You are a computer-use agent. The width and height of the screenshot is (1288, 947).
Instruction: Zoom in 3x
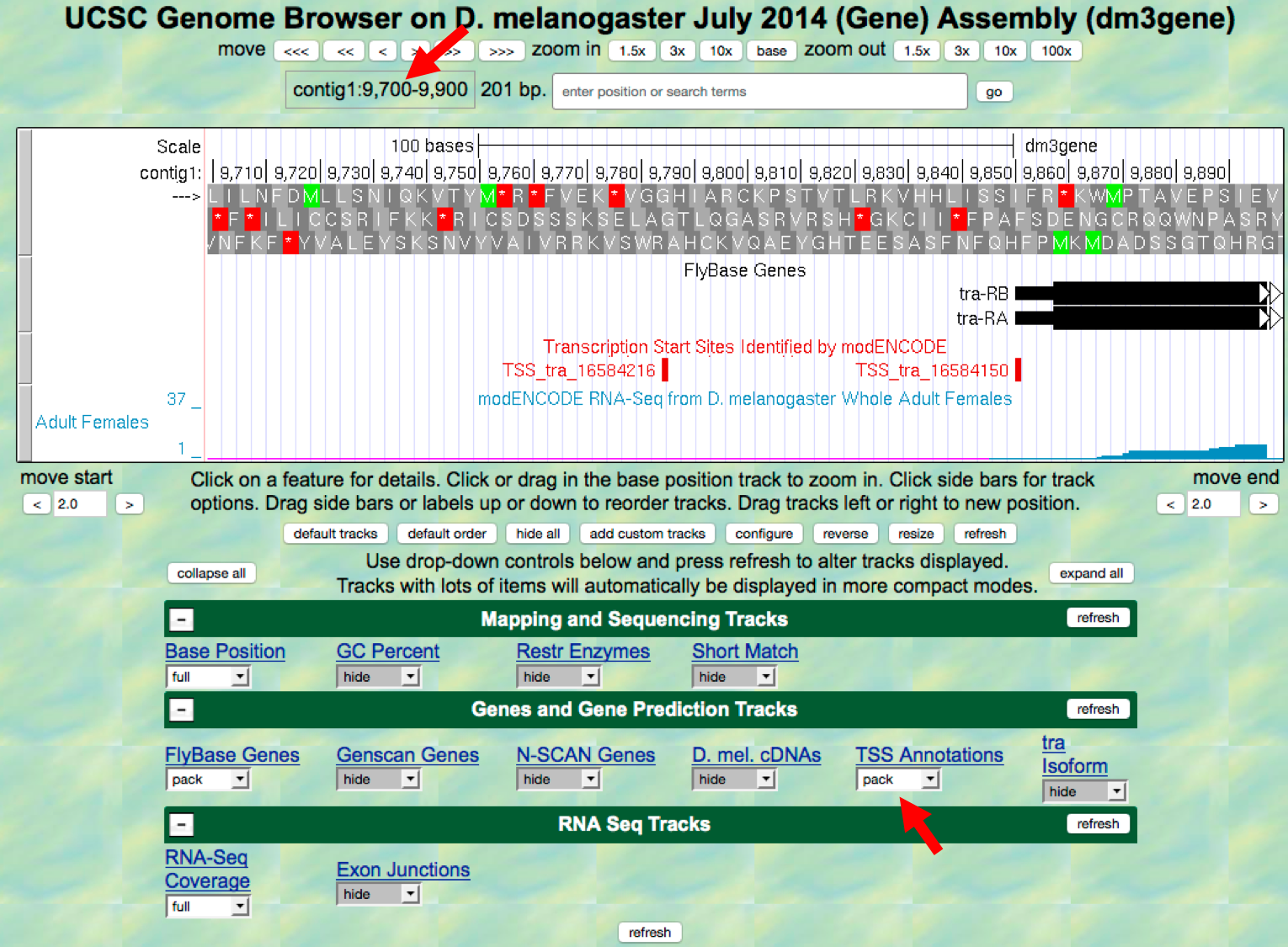(678, 51)
